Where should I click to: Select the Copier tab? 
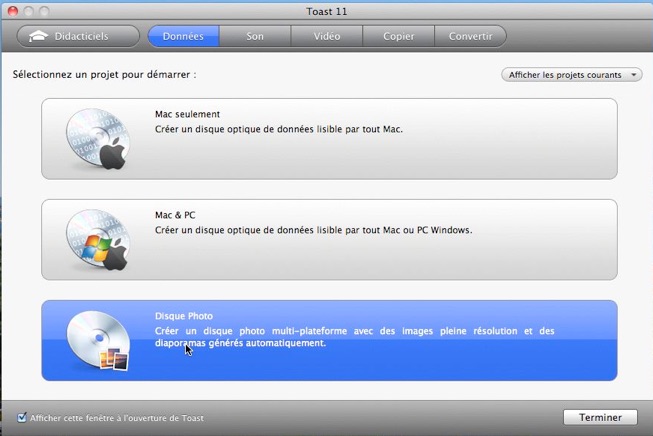click(x=399, y=36)
